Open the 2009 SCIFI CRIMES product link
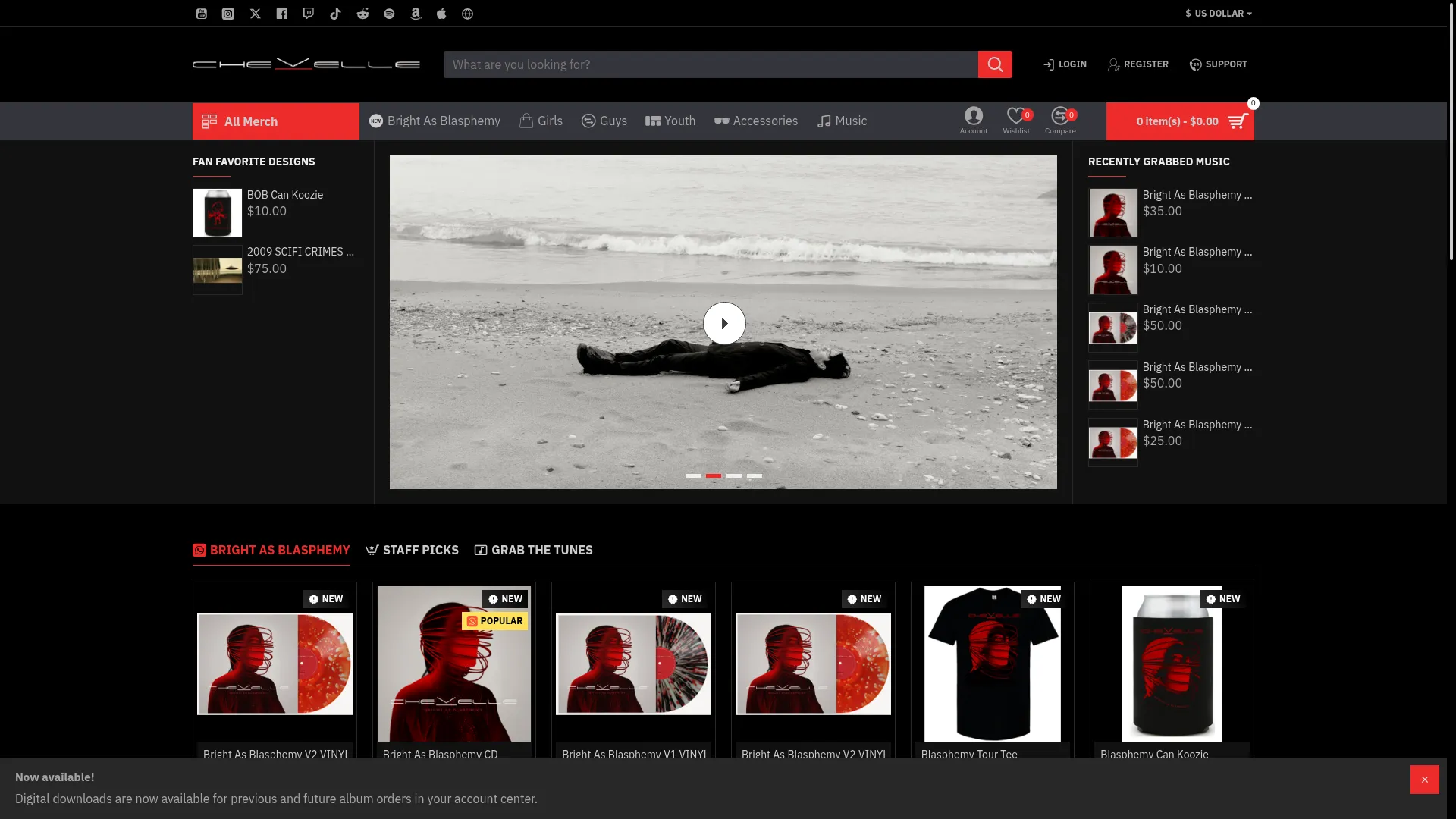Screen dimensions: 1456x819 coord(300,252)
